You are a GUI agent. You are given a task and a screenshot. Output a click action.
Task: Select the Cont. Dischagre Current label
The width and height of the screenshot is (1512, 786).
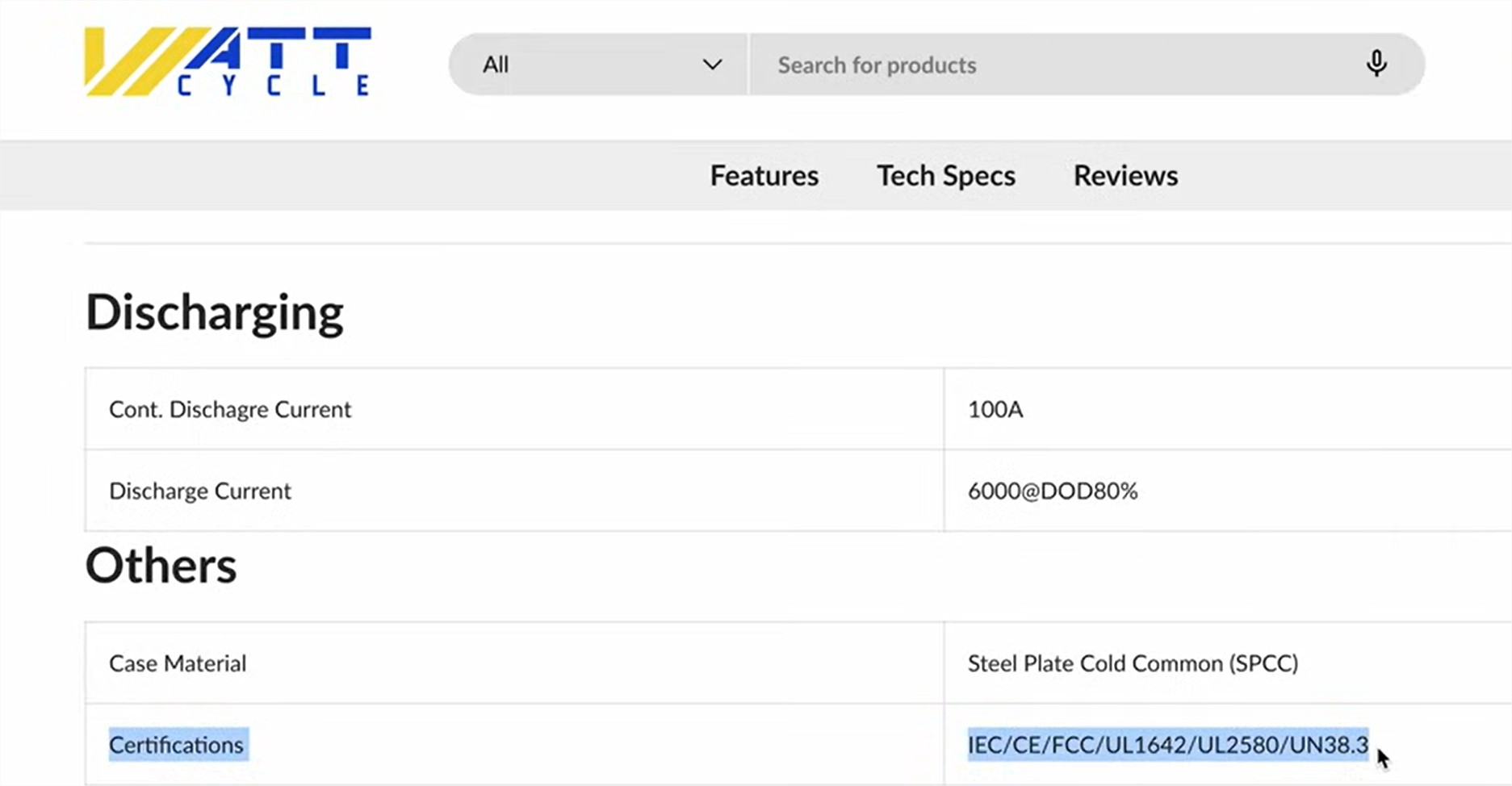[x=230, y=409]
